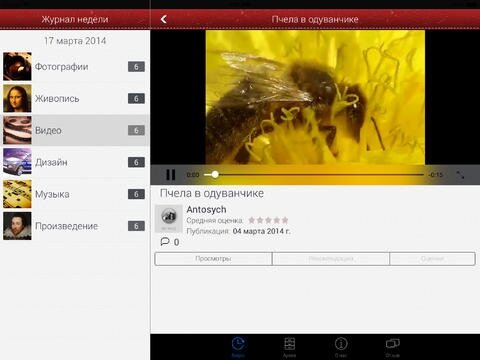
Task: Open the Живопись category
Action: 75,99
